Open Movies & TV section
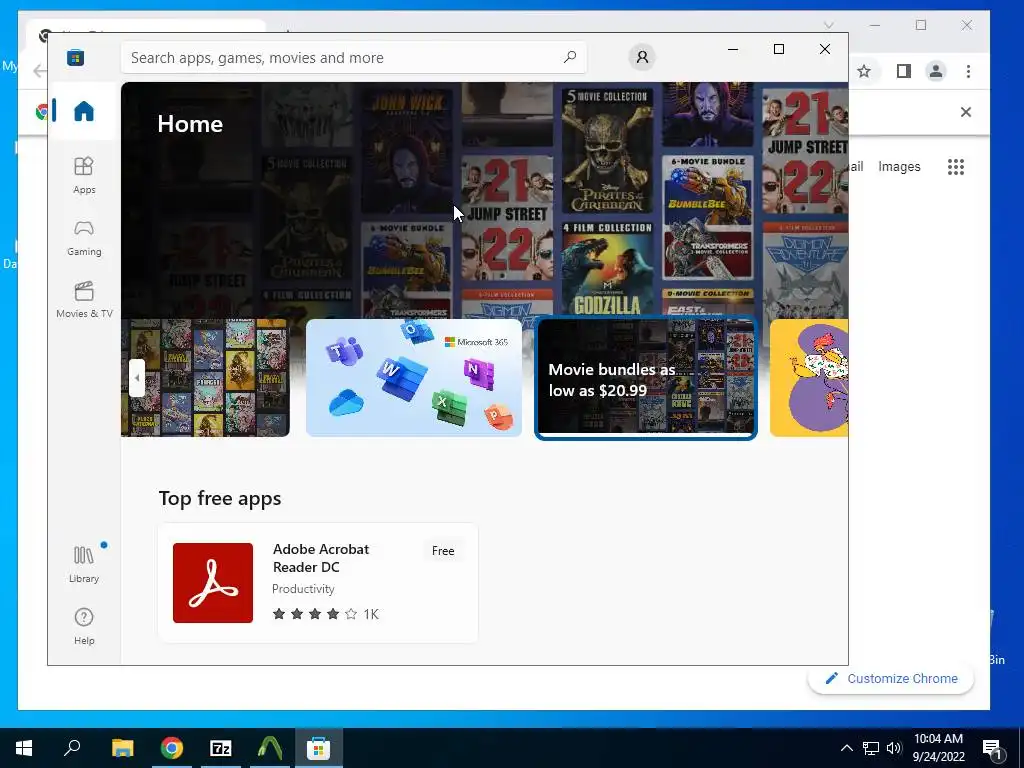The width and height of the screenshot is (1024, 768). [84, 300]
